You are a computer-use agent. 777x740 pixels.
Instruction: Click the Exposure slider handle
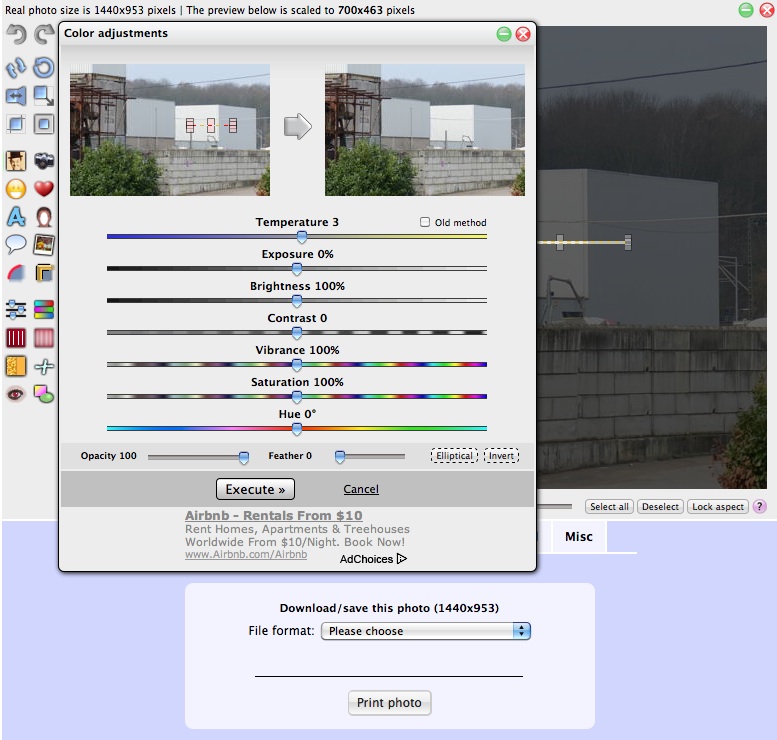(297, 269)
